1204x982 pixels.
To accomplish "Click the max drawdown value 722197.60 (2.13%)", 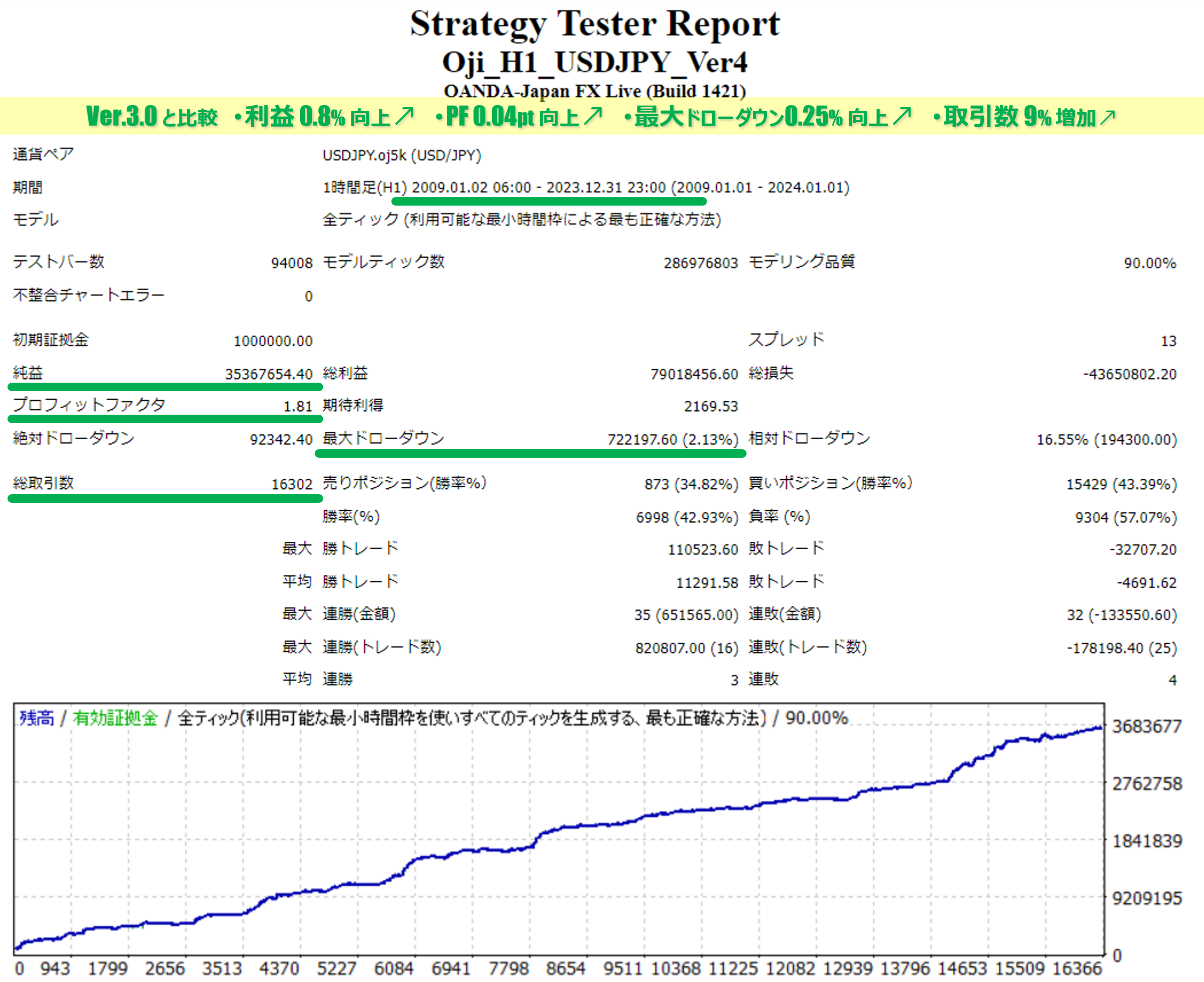I will [672, 440].
